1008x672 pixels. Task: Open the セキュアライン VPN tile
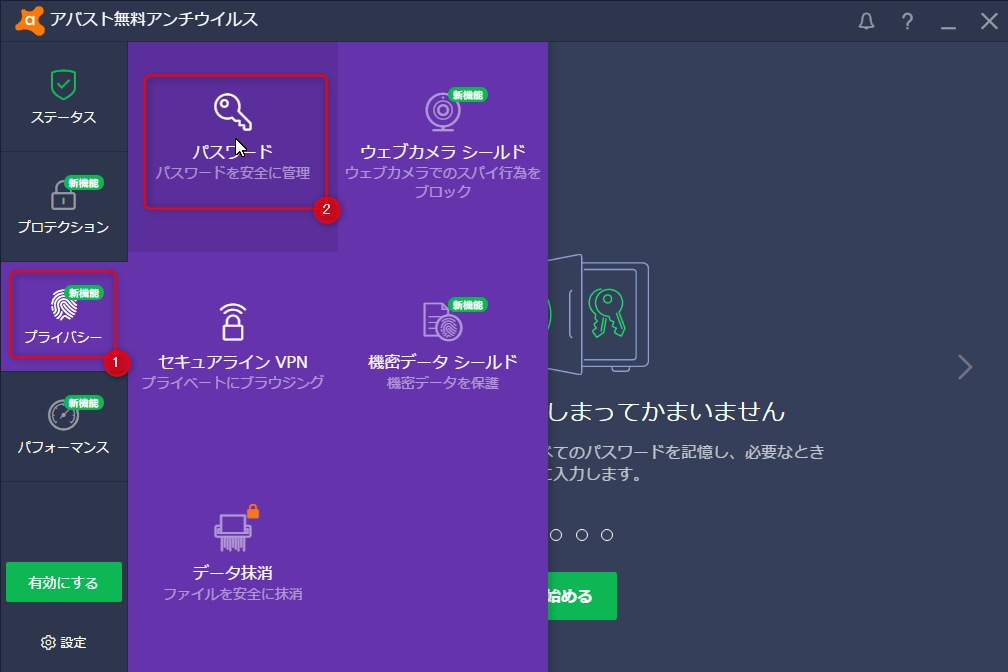233,357
